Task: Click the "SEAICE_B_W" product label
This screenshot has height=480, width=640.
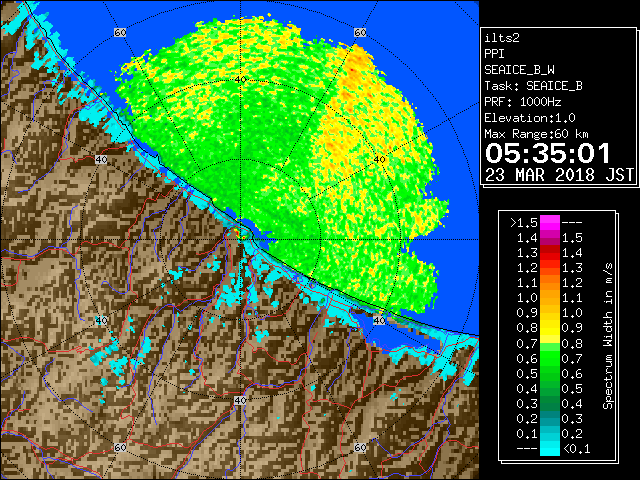Action: point(519,70)
